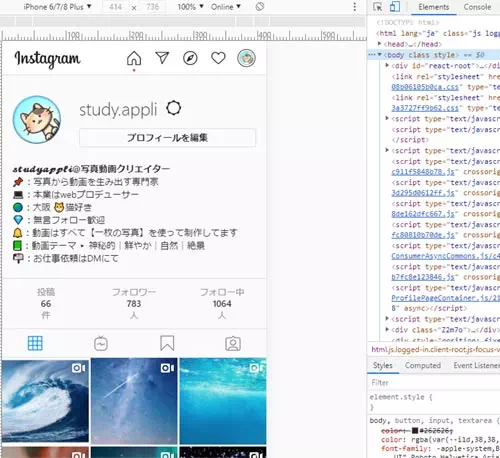Click the プロフィールを編集 button

pos(167,138)
